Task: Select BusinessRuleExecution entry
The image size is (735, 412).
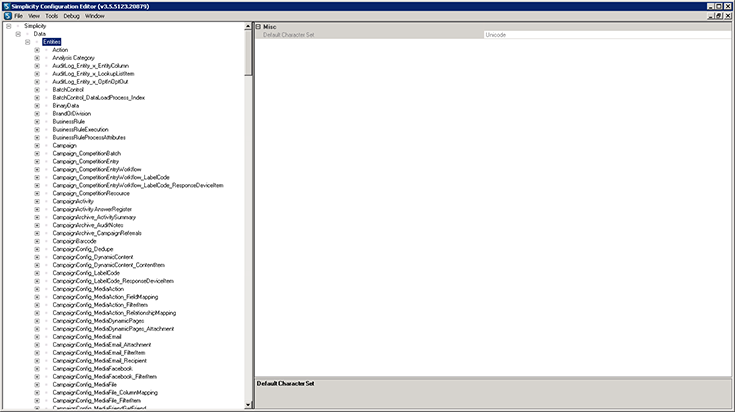Action: [x=80, y=129]
